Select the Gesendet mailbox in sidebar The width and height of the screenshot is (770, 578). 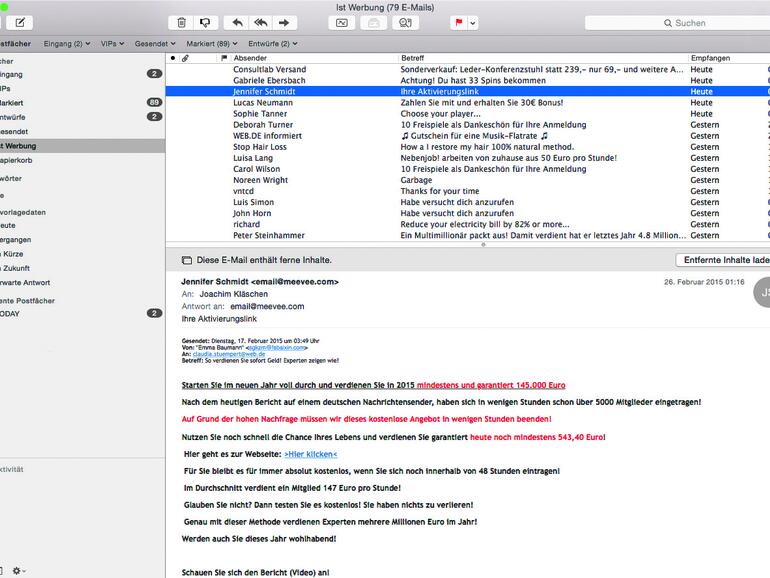pos(82,132)
